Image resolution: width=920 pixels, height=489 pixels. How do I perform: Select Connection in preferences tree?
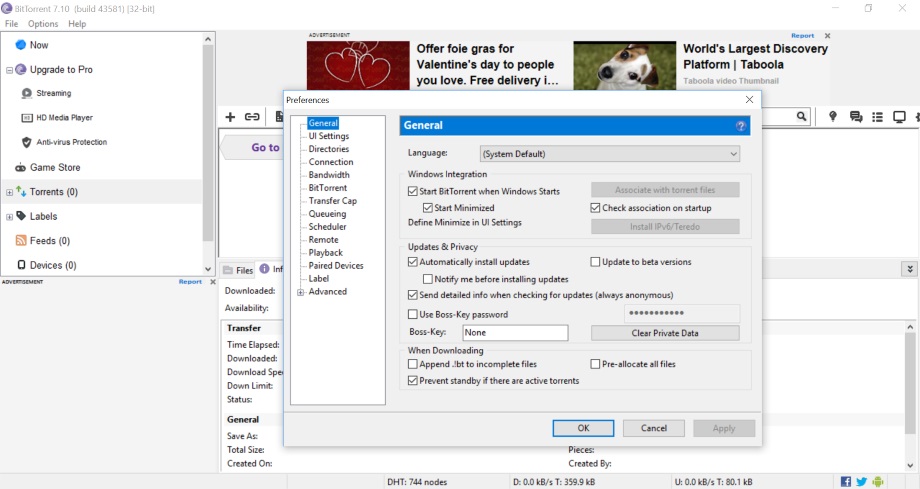pyautogui.click(x=331, y=162)
